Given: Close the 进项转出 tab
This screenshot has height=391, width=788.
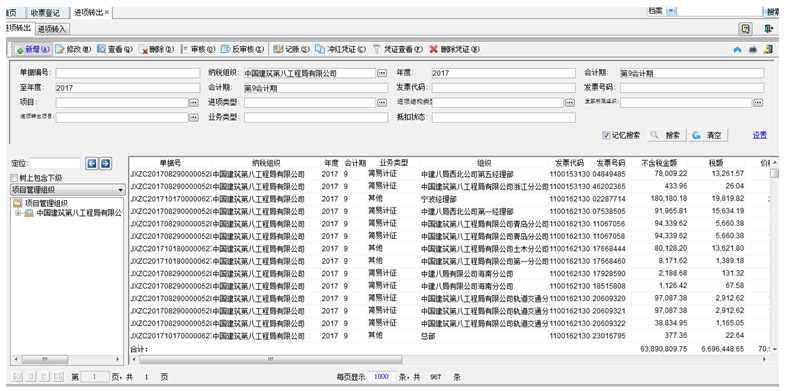Looking at the screenshot, I should (x=107, y=12).
